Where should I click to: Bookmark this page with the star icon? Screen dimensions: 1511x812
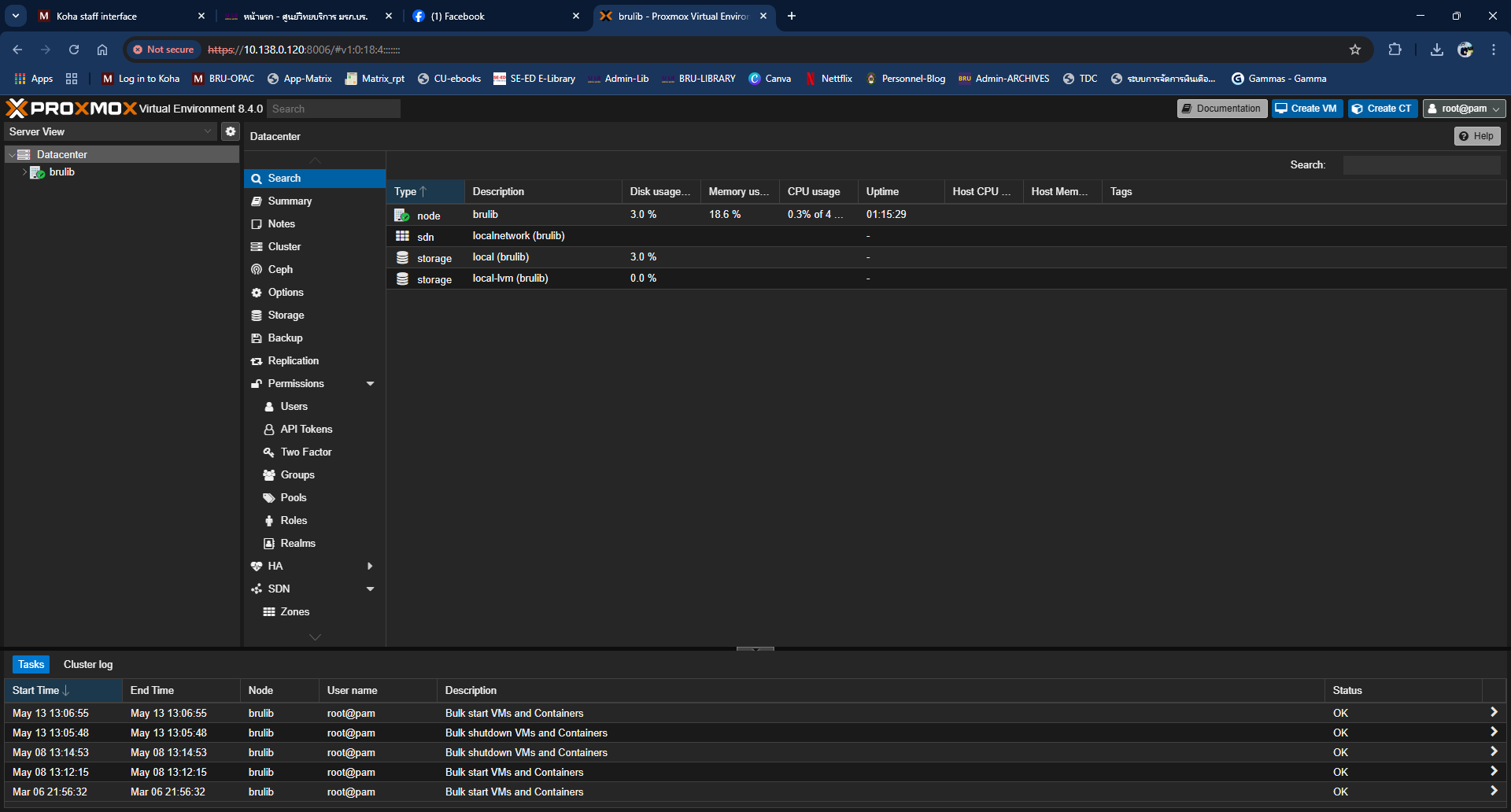[1355, 50]
